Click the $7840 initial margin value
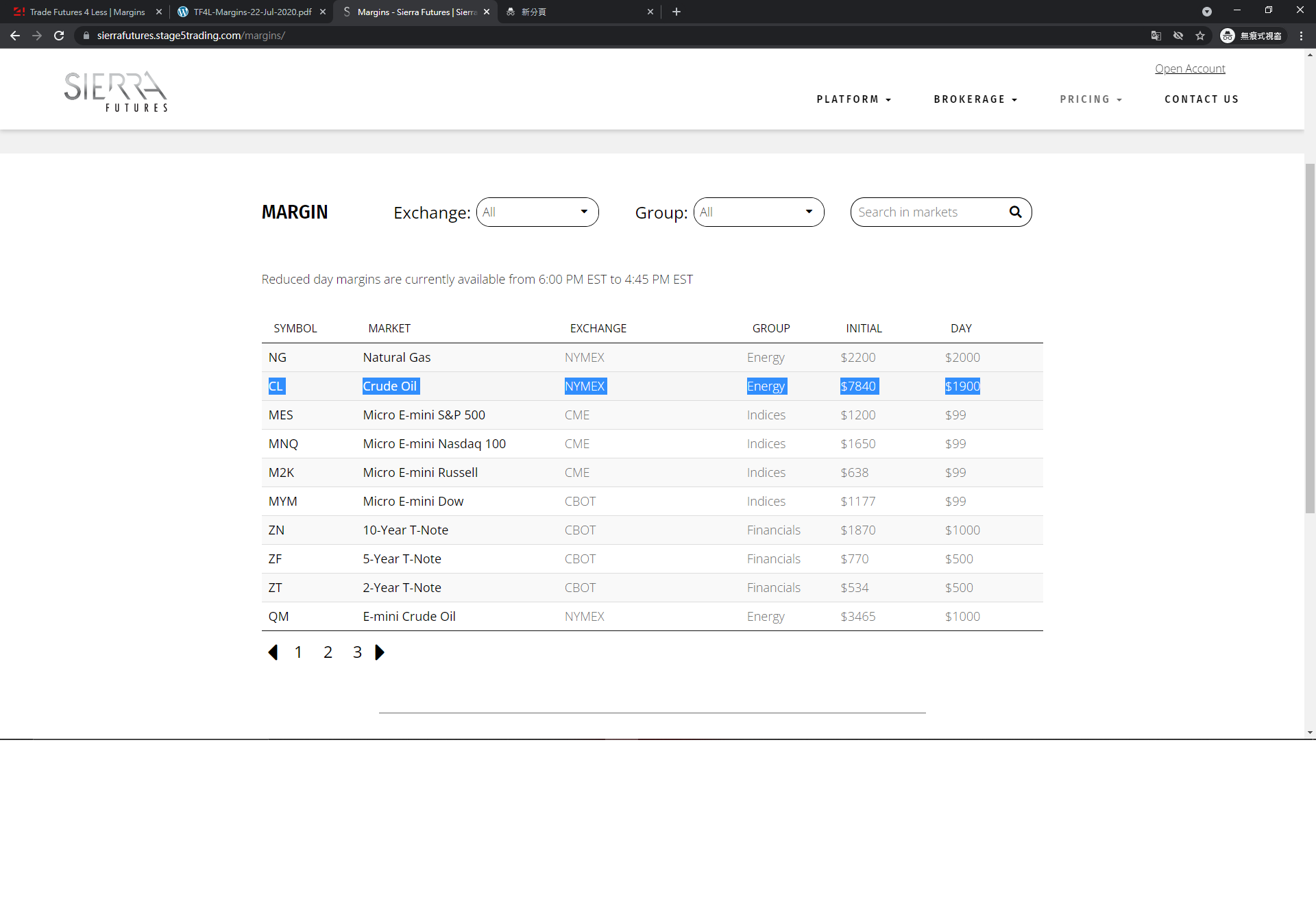1316x910 pixels. pos(859,386)
